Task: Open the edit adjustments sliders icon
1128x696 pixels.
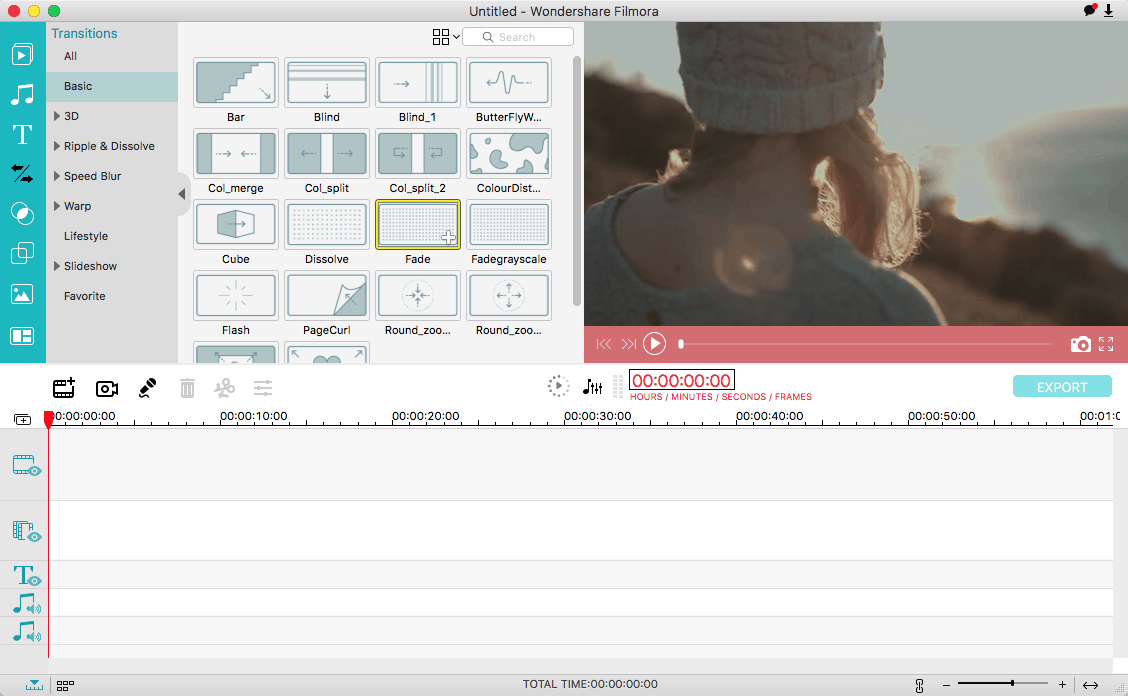Action: pyautogui.click(x=263, y=388)
